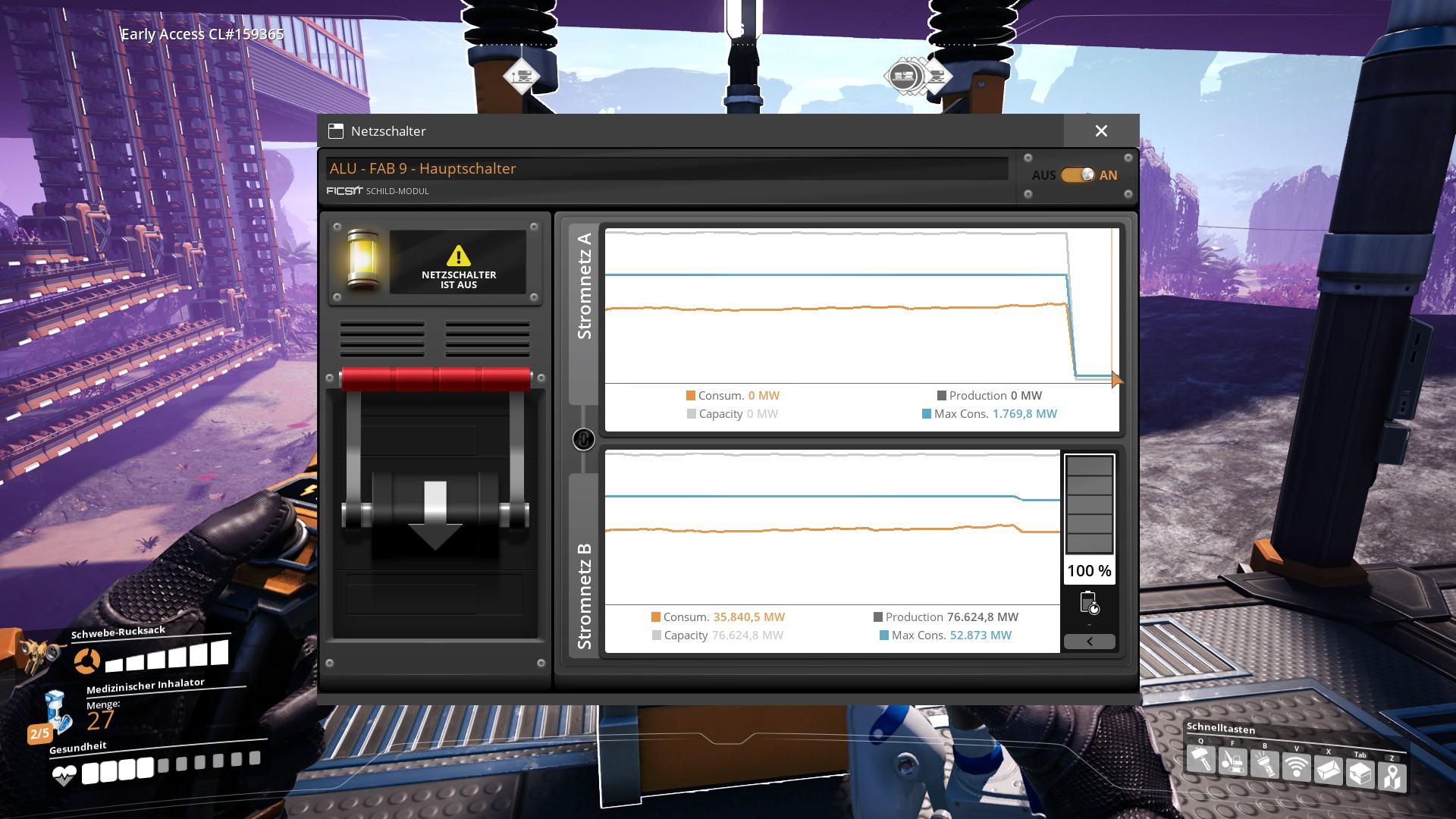
Task: Click the Capacity swatch in Stromnetz B
Action: pyautogui.click(x=657, y=635)
